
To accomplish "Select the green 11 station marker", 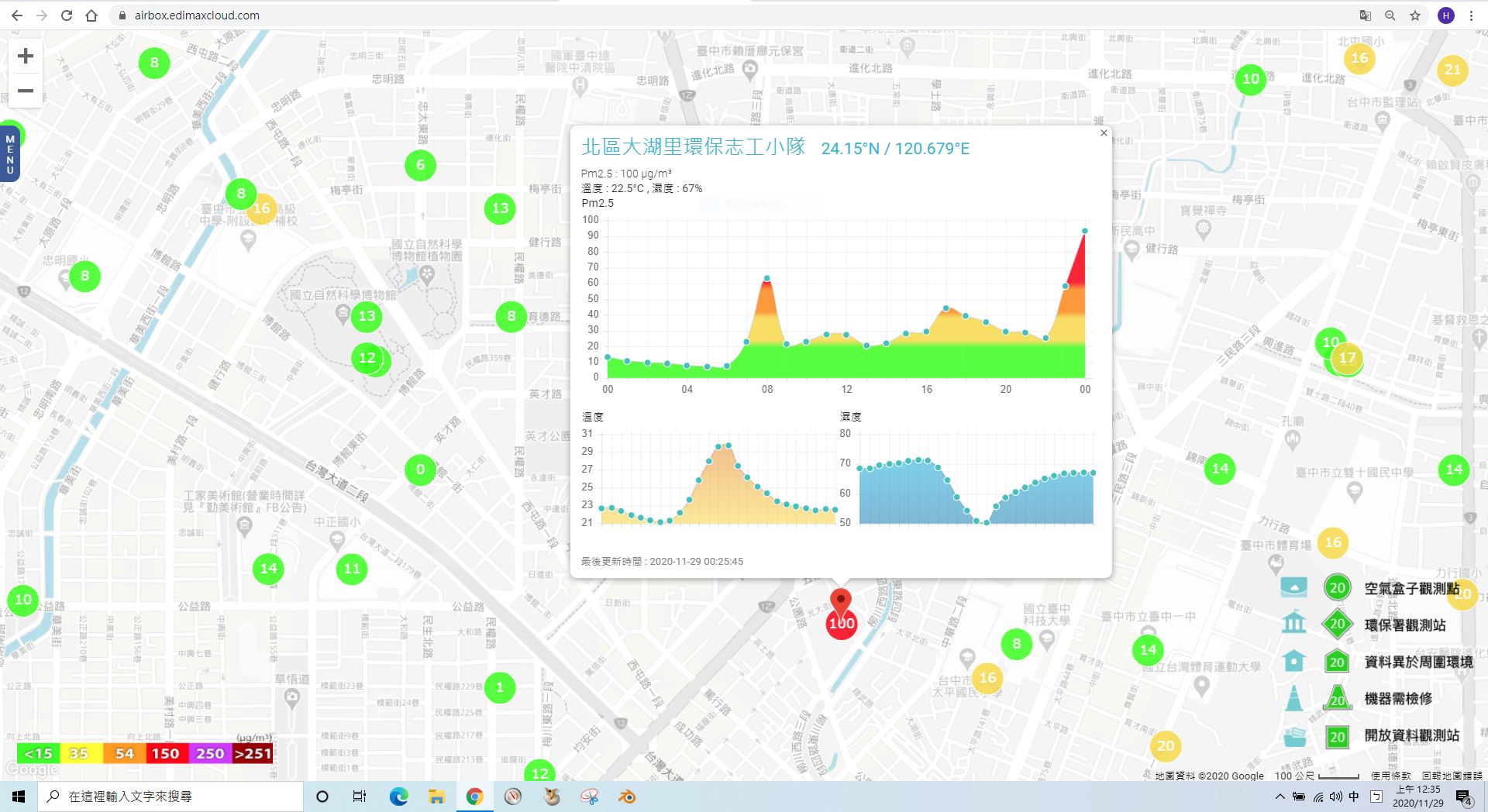I will pyautogui.click(x=352, y=569).
